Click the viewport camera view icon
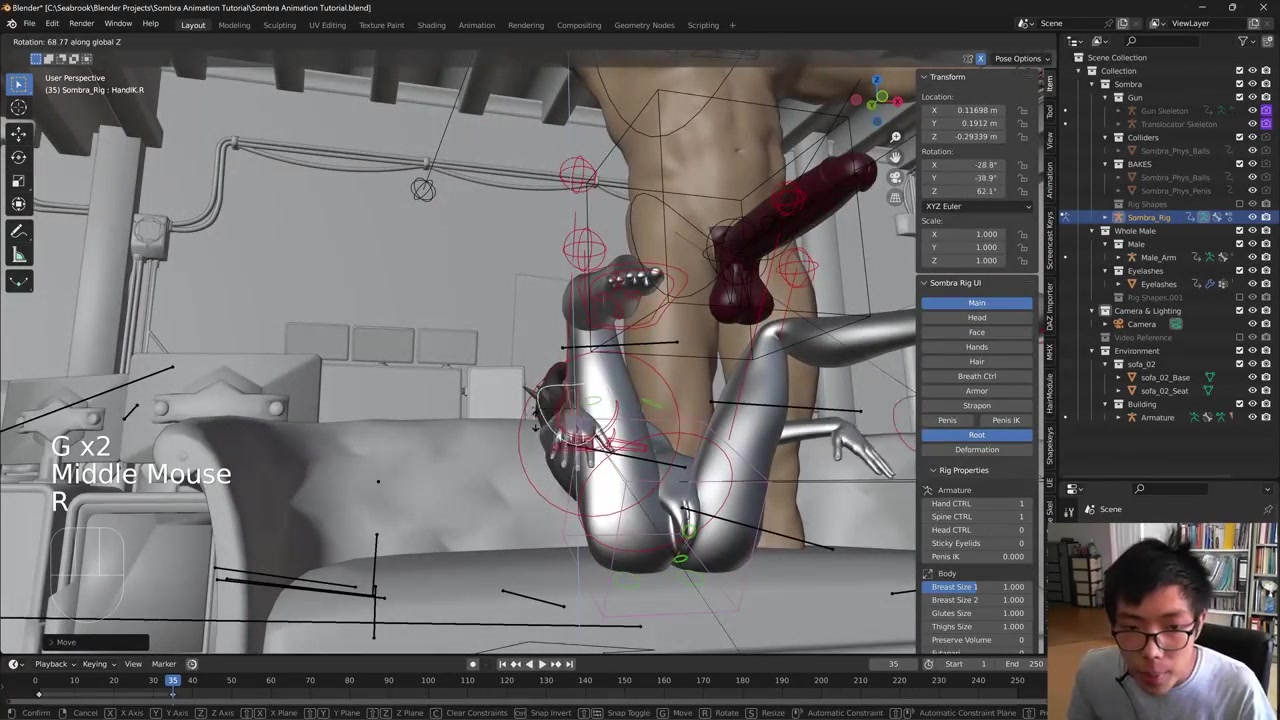Viewport: 1280px width, 720px height. point(895,177)
